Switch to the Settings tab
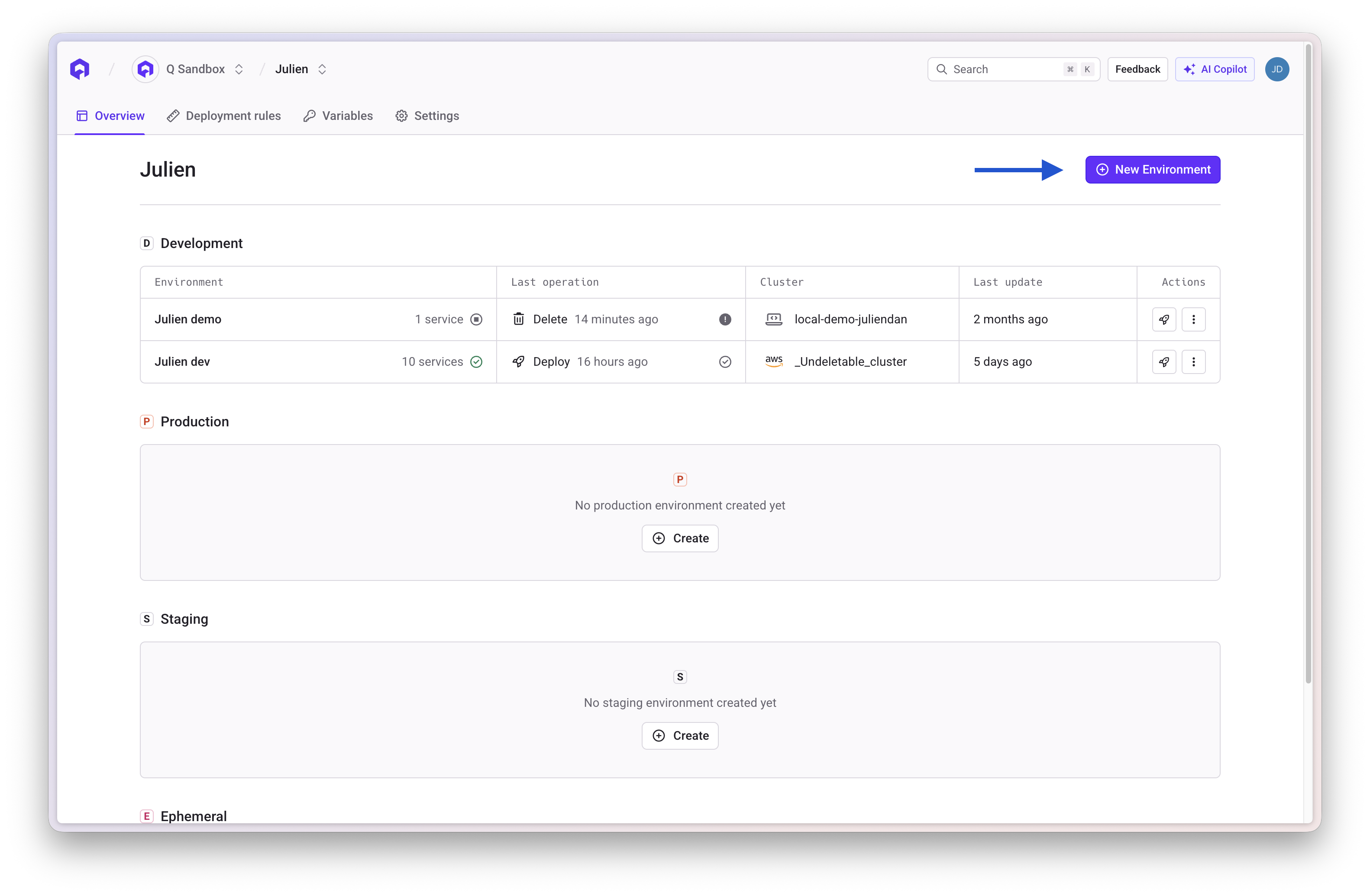The image size is (1370, 896). [x=427, y=116]
